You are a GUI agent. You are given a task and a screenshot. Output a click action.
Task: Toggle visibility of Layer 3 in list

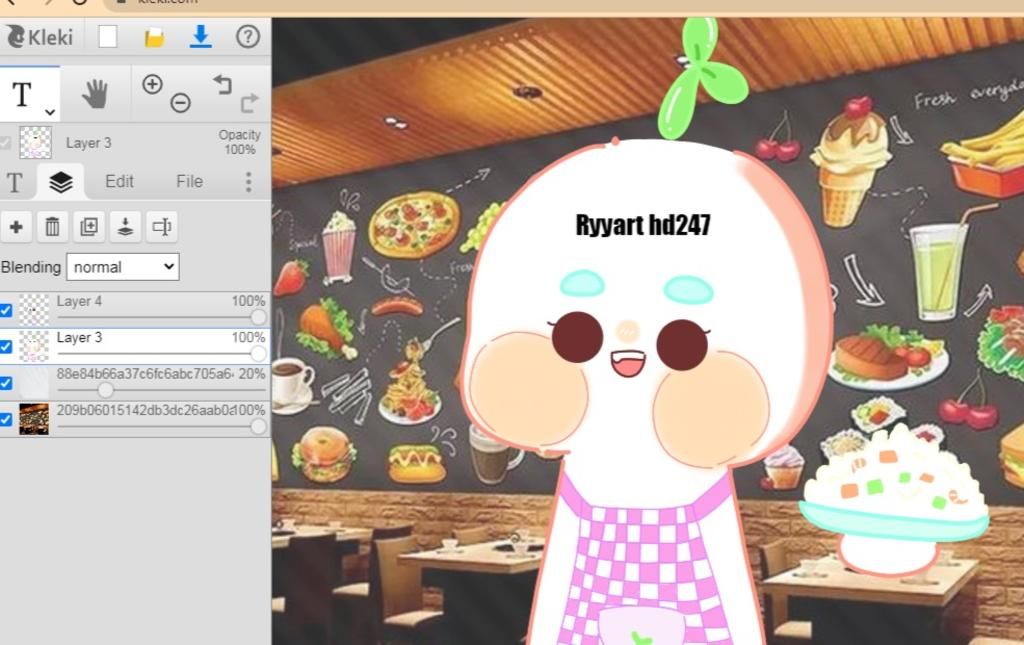pyautogui.click(x=6, y=347)
